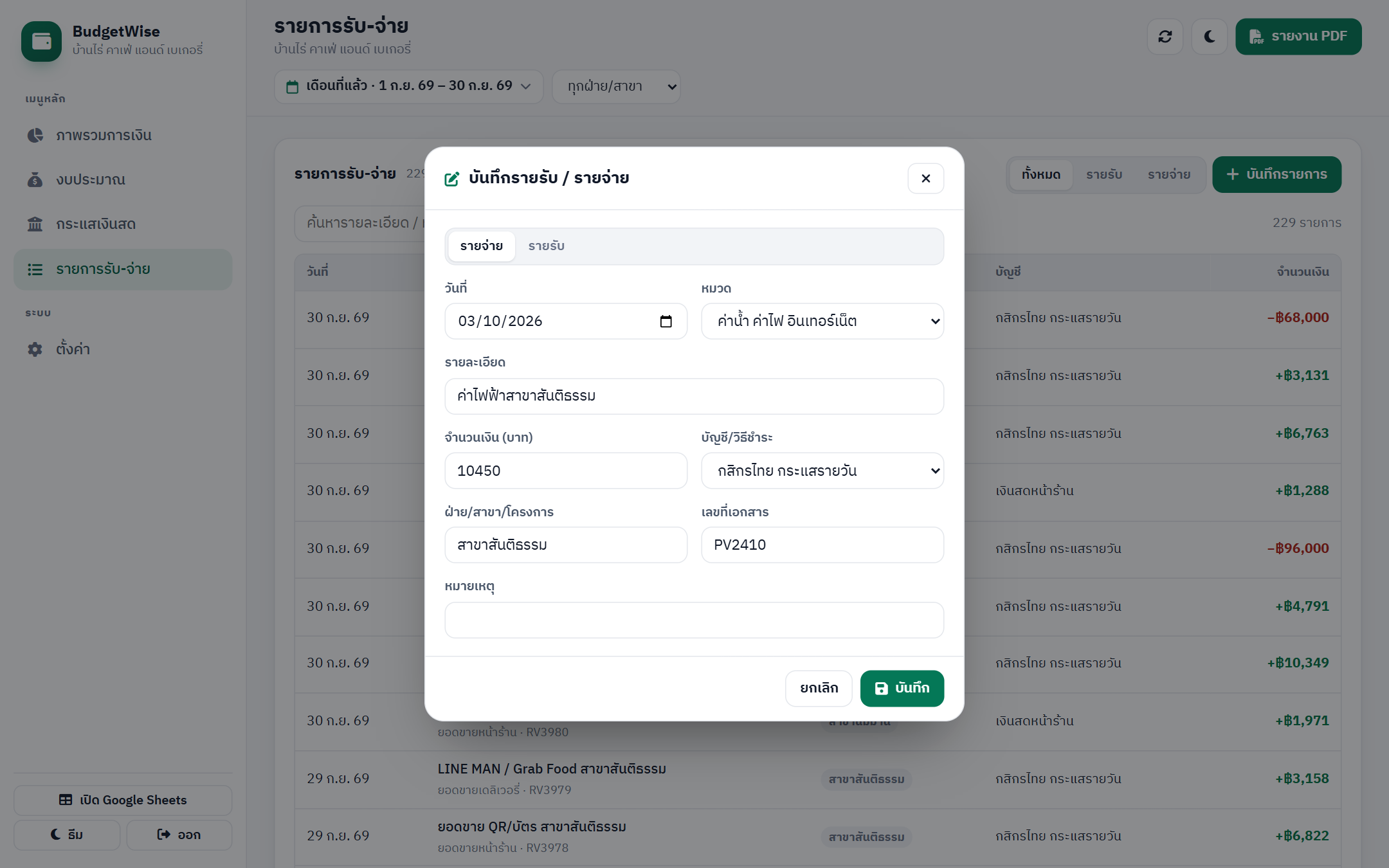The height and width of the screenshot is (868, 1389).
Task: Click the จำนวนเงิน amount field
Action: click(566, 471)
